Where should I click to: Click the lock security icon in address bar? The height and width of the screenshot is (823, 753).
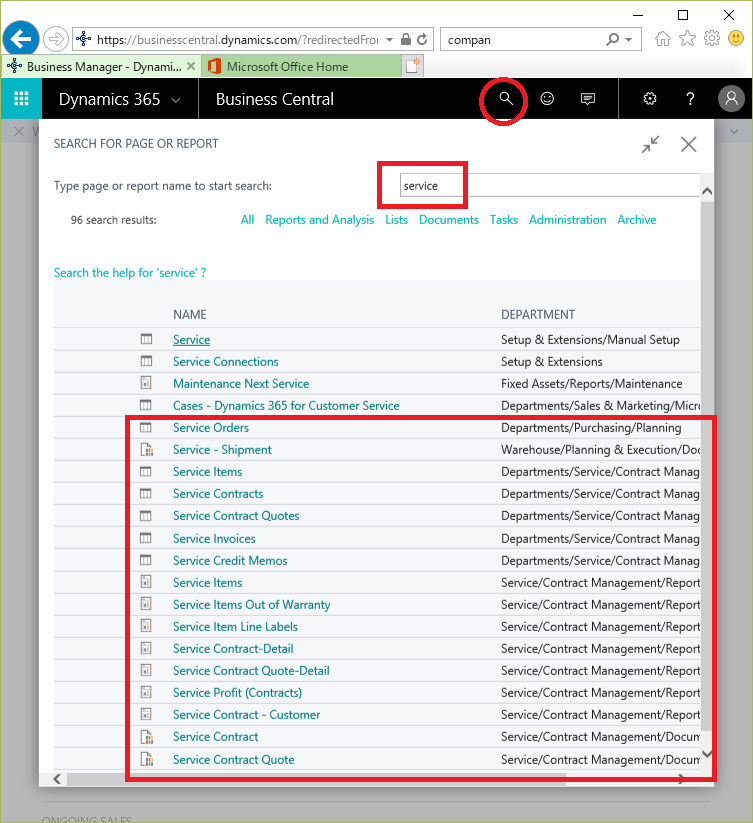406,39
